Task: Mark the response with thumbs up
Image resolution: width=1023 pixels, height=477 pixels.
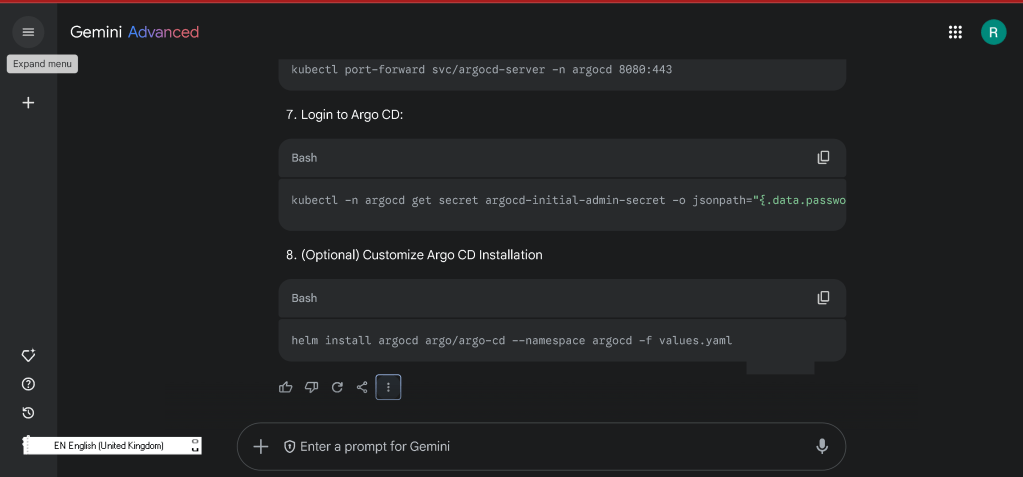Action: point(285,387)
